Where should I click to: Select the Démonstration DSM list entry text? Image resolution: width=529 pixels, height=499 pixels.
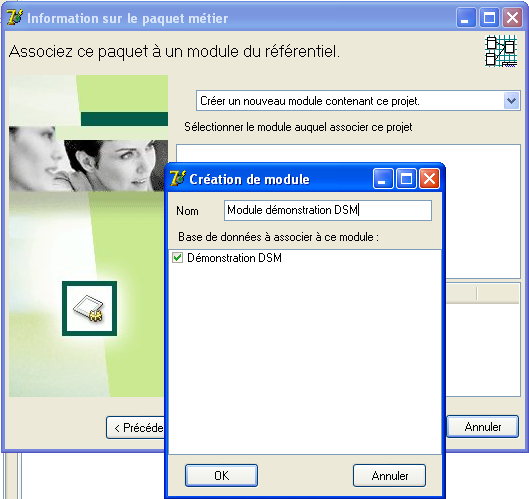coord(234,258)
